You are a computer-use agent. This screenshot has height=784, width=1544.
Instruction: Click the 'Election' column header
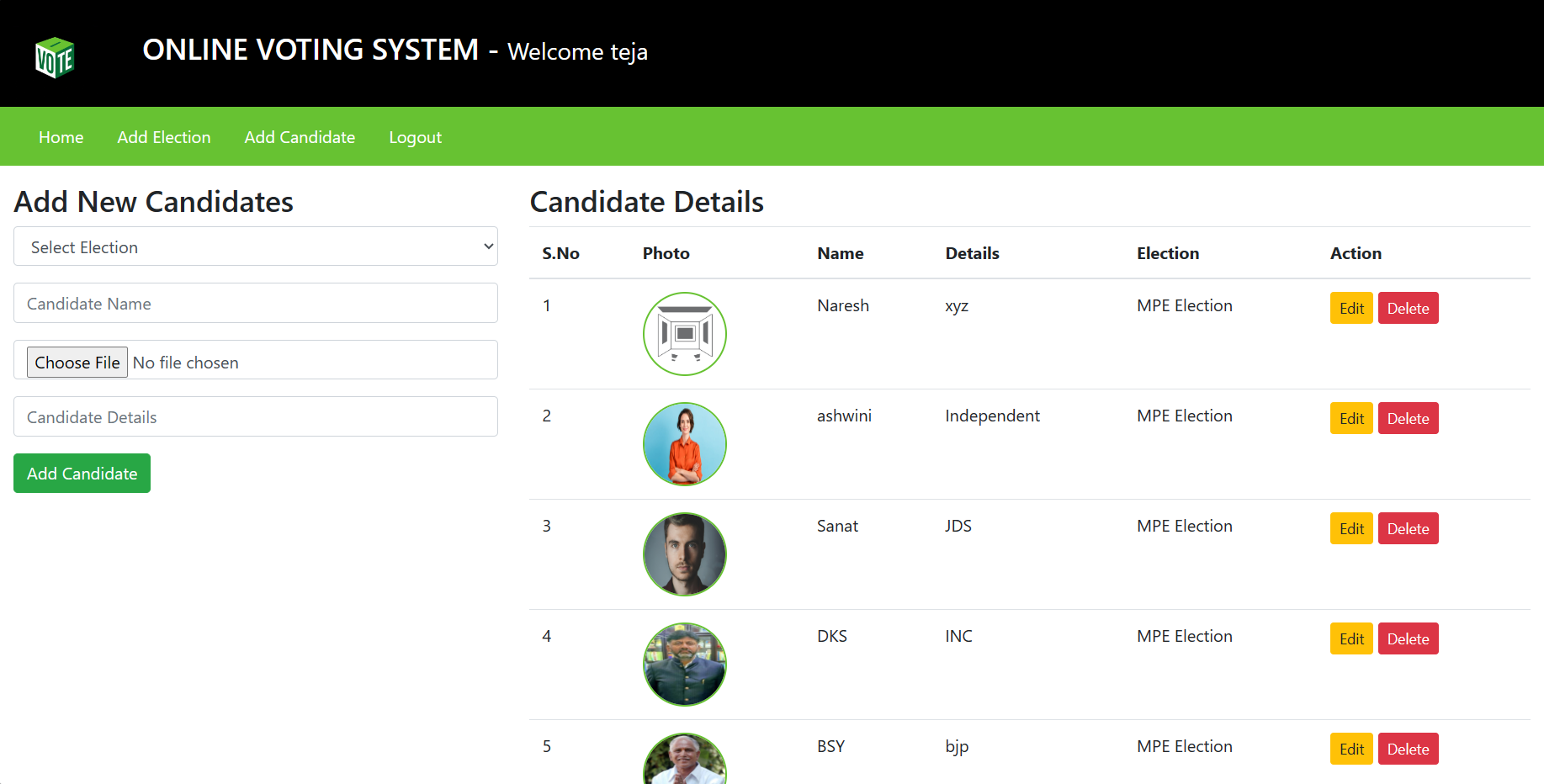1168,253
